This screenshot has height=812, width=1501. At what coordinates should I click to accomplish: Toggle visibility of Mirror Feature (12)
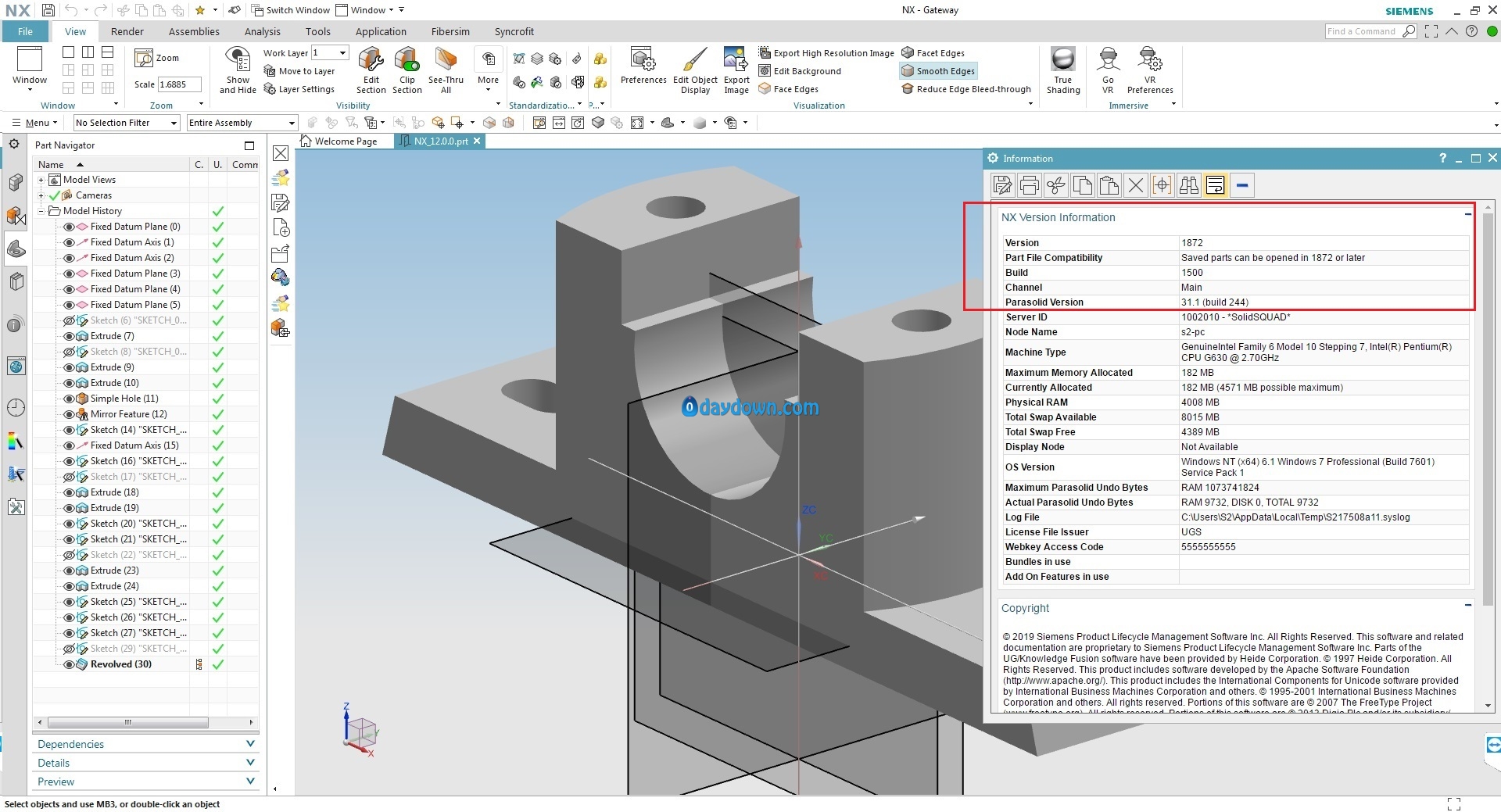[69, 414]
